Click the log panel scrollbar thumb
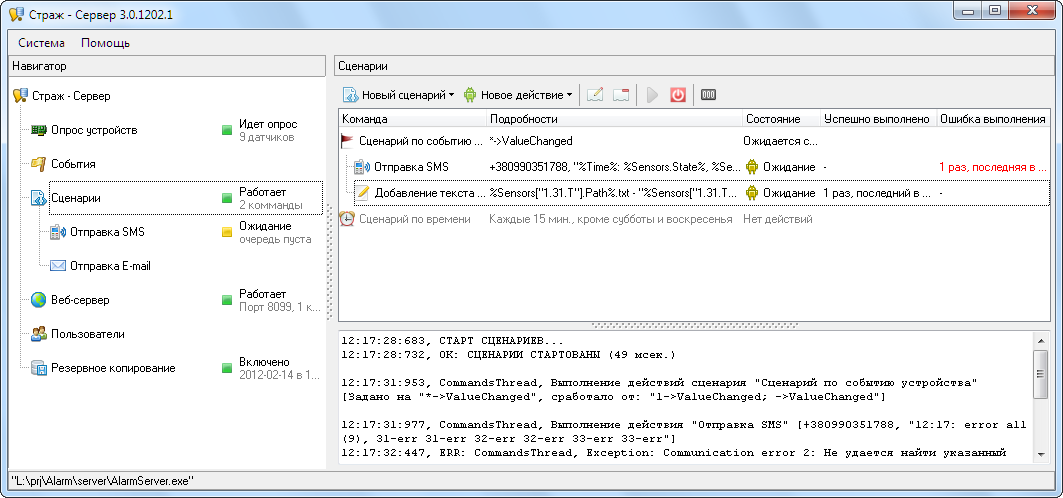1063x498 pixels. coord(1041,374)
